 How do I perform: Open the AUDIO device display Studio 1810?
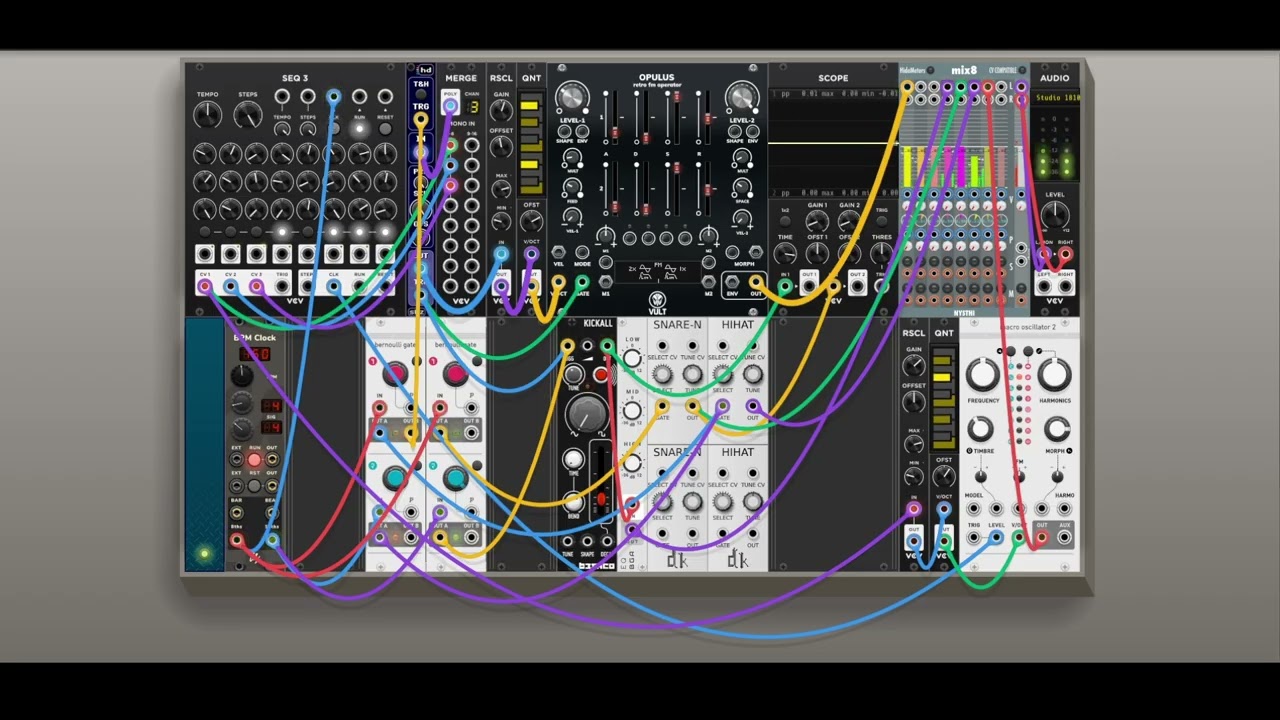point(1056,98)
